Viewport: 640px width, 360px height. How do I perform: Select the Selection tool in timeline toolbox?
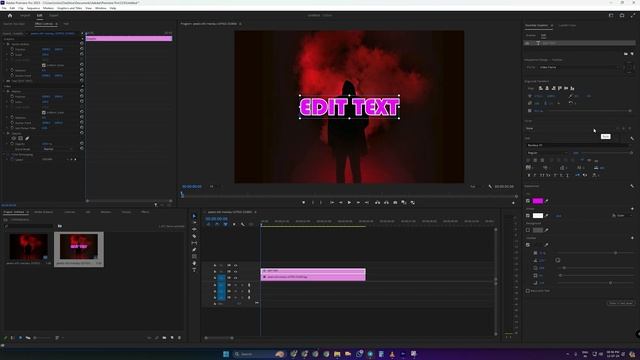point(194,216)
